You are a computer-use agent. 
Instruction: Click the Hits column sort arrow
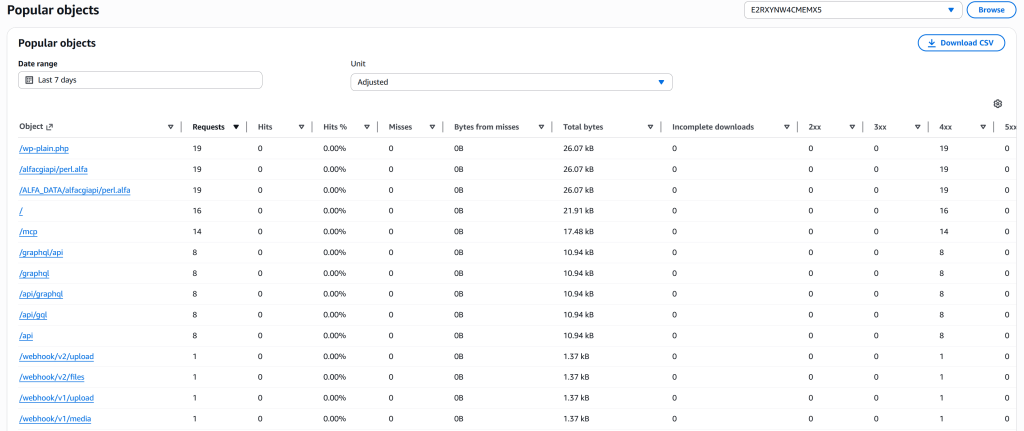pyautogui.click(x=301, y=127)
